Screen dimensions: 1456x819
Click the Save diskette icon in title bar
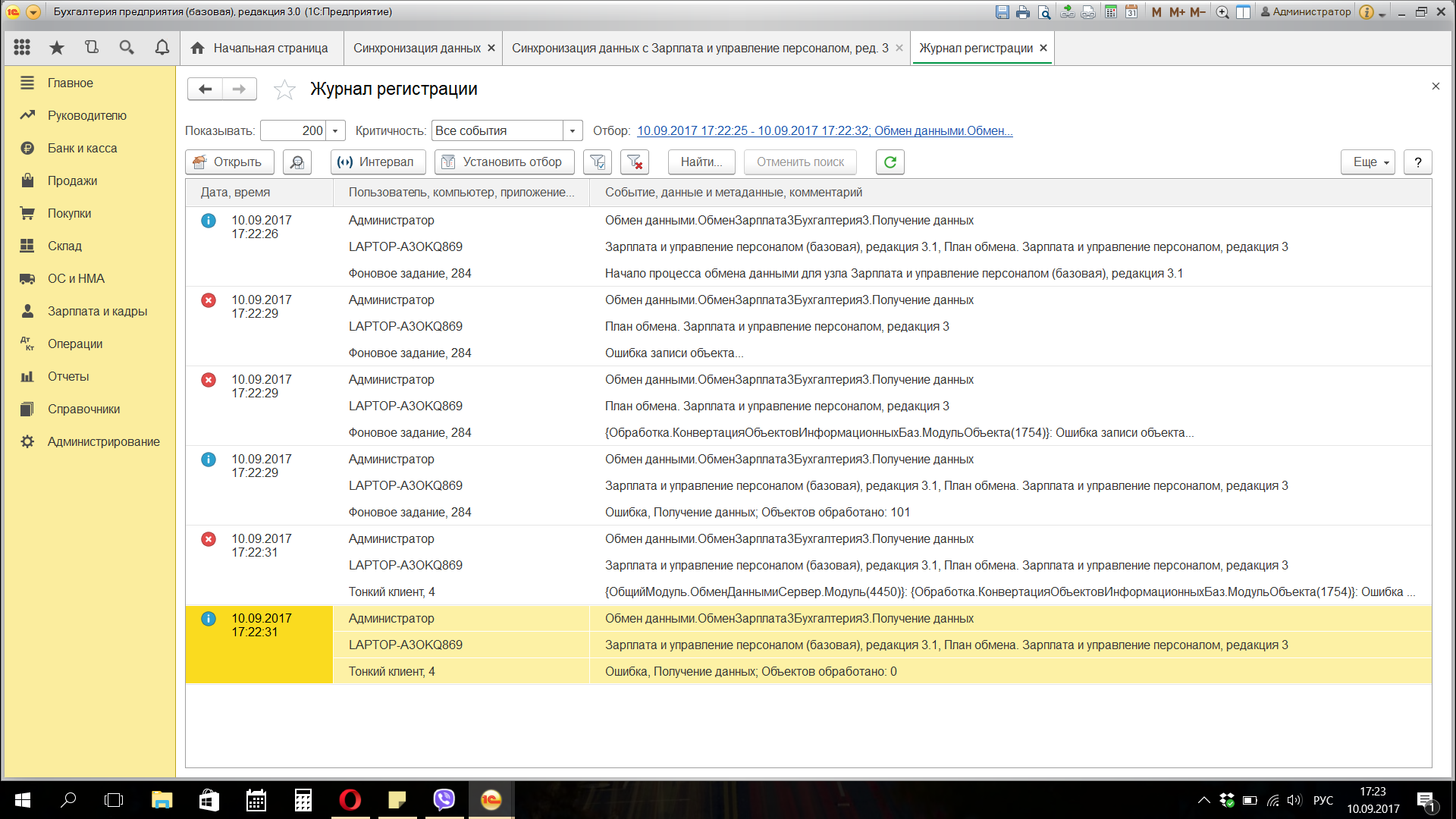(x=1003, y=12)
